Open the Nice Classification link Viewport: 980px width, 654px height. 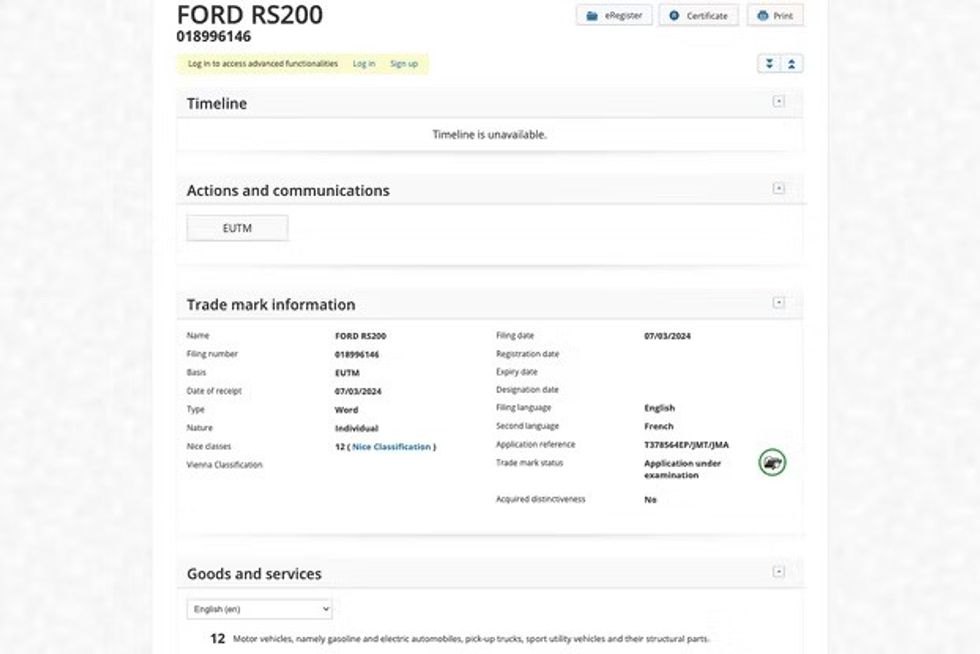391,447
